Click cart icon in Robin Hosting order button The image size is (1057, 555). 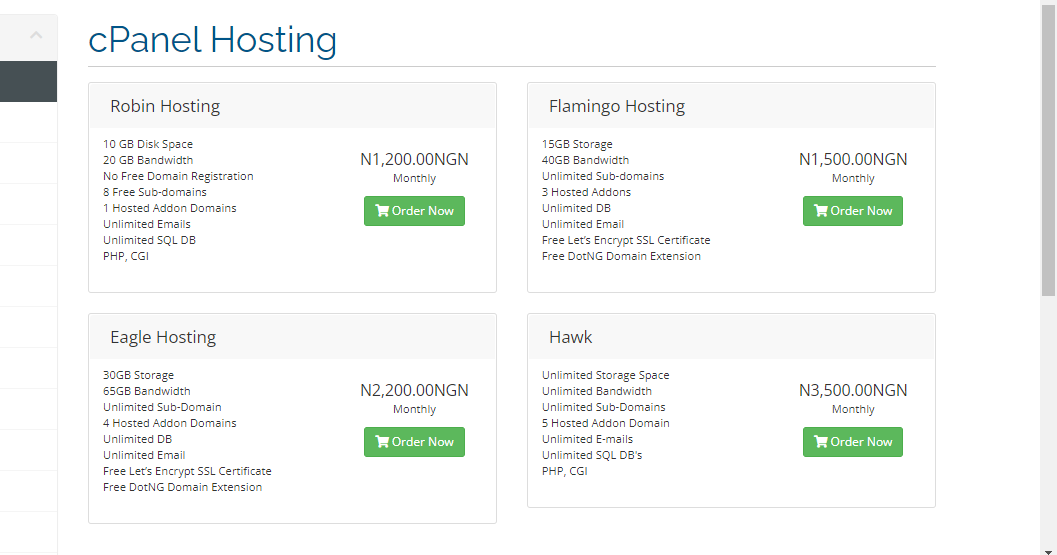(382, 211)
